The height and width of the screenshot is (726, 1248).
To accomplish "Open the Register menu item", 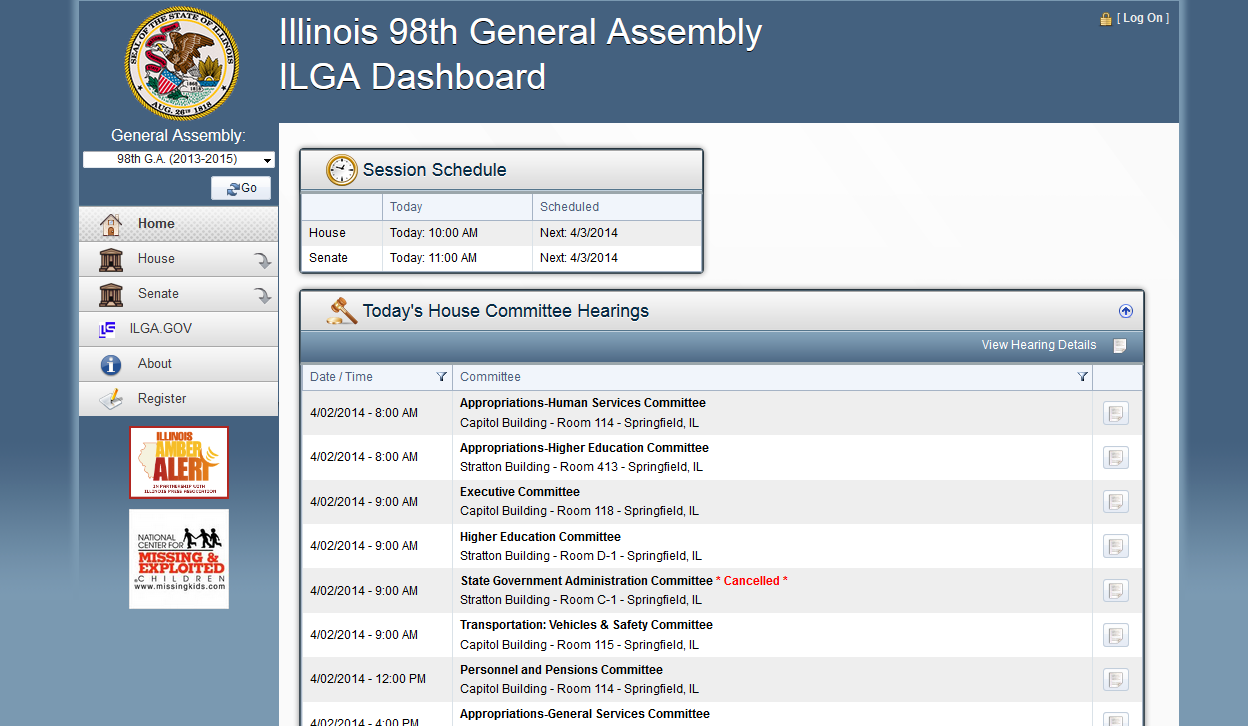I will coord(179,399).
